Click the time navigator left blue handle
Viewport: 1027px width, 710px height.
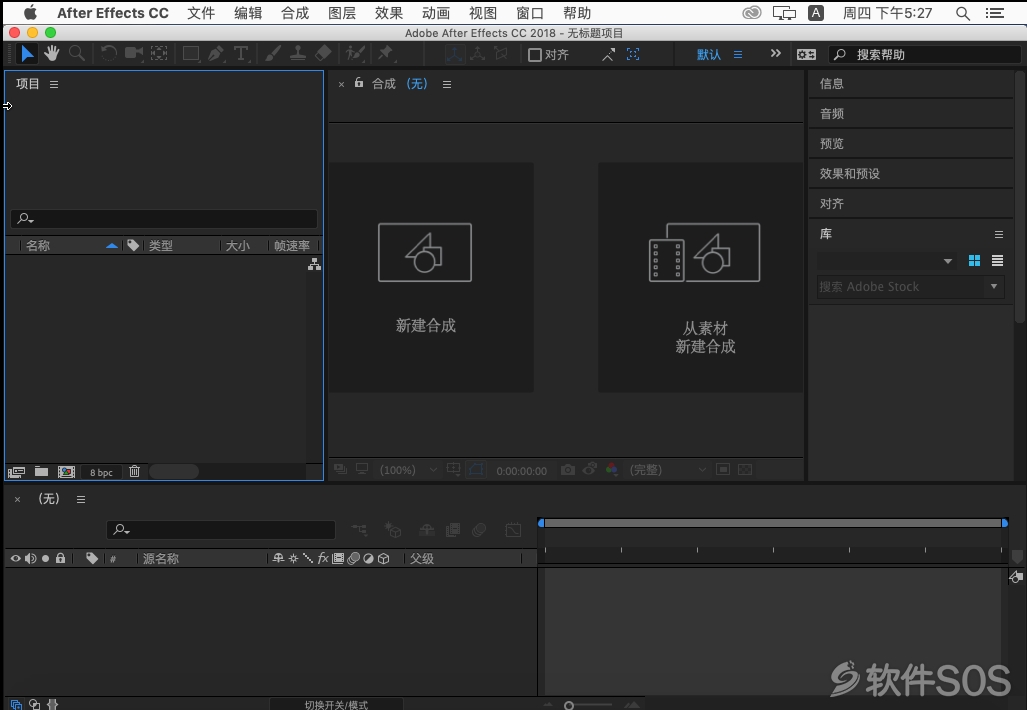pos(541,523)
